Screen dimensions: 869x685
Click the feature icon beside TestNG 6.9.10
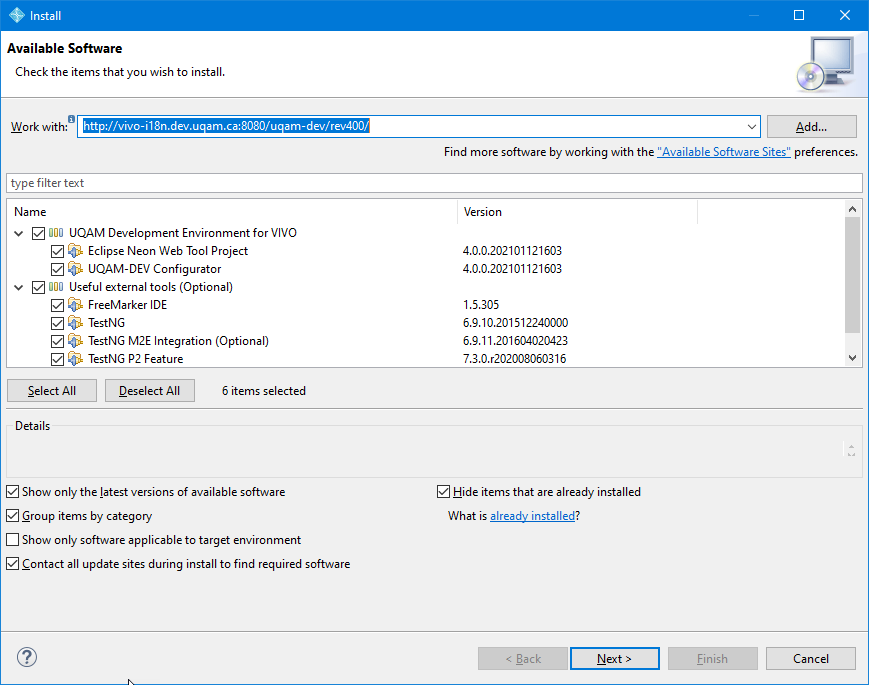click(75, 323)
